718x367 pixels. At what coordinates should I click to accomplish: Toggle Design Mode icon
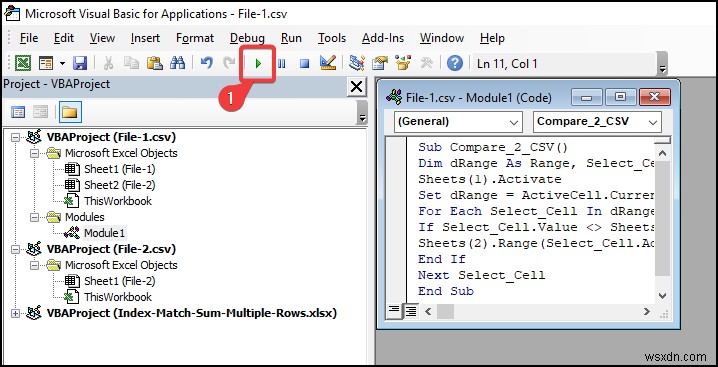point(328,63)
